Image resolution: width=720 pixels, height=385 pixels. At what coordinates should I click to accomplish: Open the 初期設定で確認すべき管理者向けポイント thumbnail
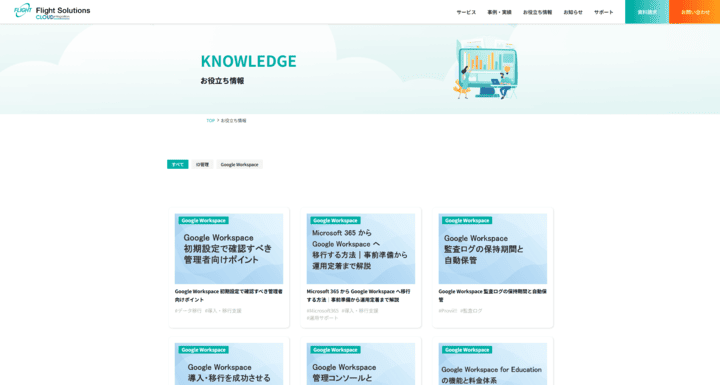[x=229, y=249]
